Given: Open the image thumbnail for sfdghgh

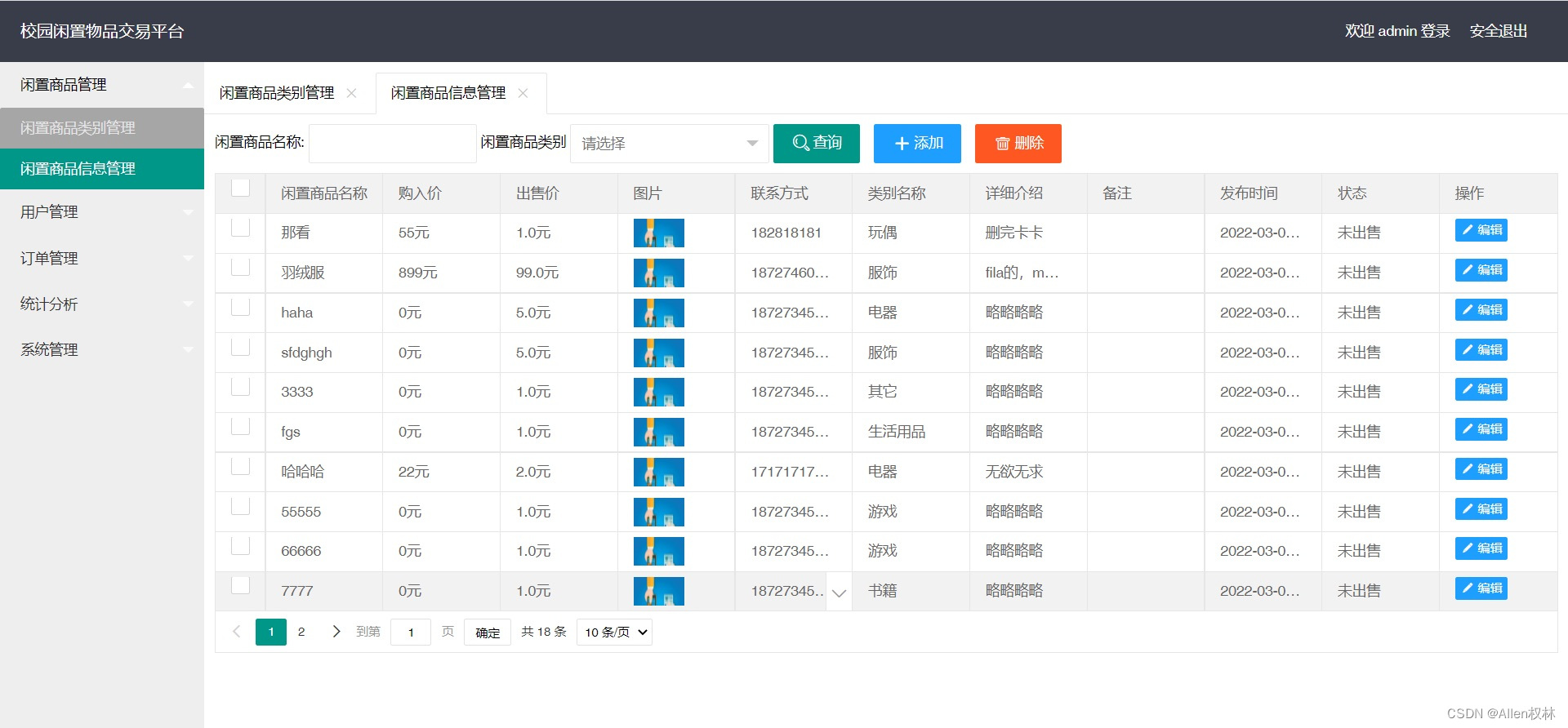Looking at the screenshot, I should (659, 353).
